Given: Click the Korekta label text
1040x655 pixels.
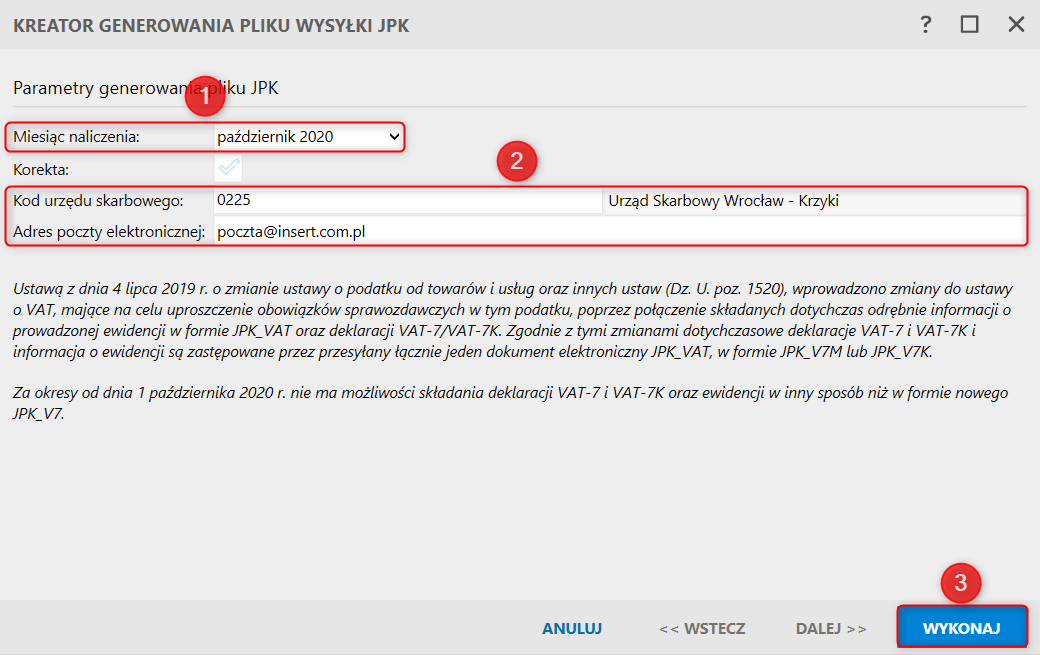Looking at the screenshot, I should point(41,169).
